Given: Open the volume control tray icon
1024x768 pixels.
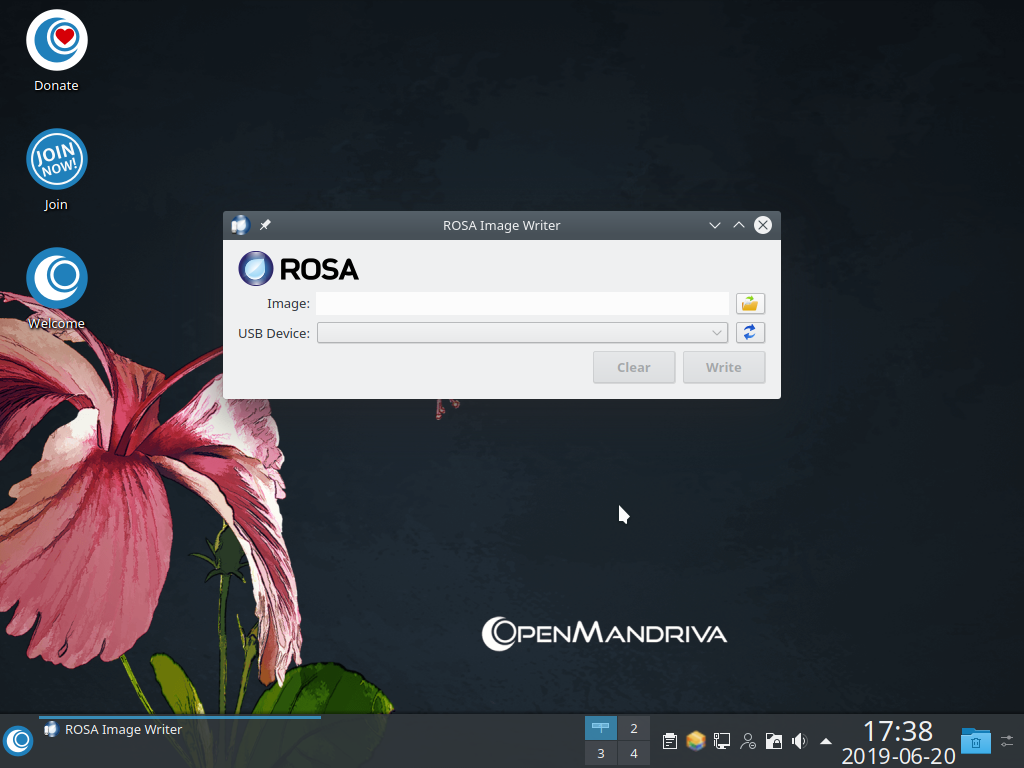Looking at the screenshot, I should click(x=799, y=741).
